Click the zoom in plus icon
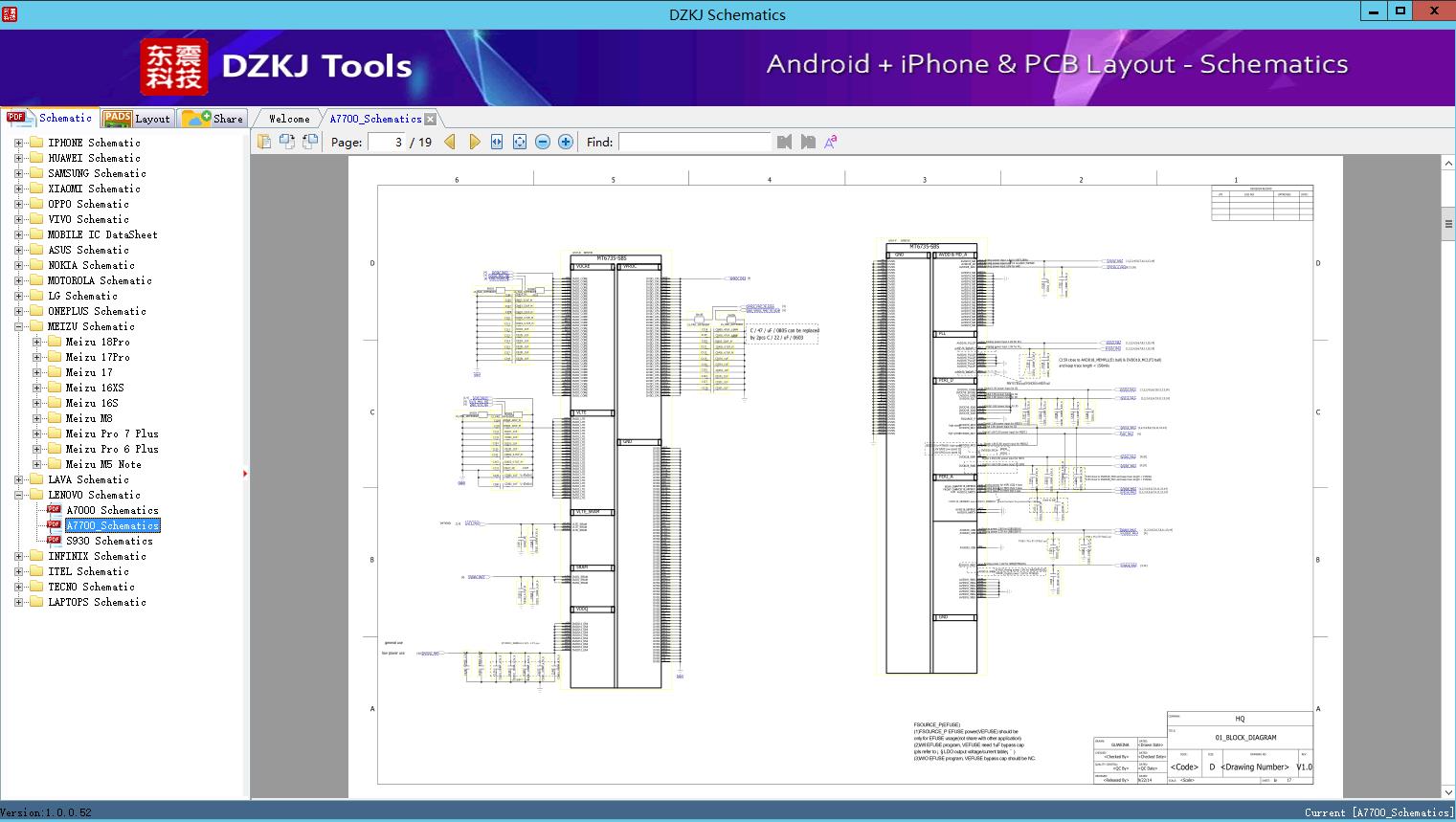This screenshot has width=1456, height=822. tap(566, 142)
